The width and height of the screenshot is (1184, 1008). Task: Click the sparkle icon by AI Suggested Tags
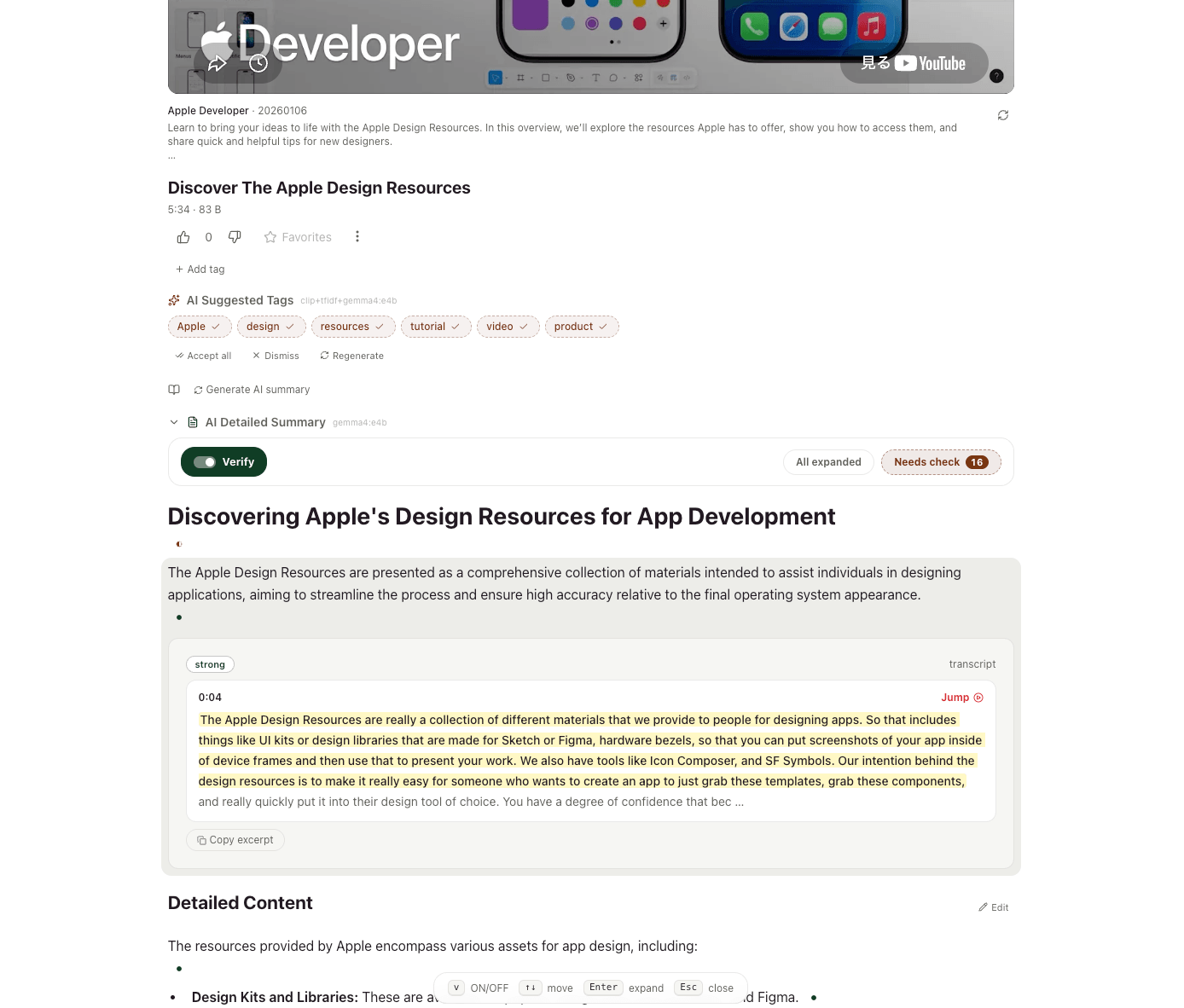[x=174, y=300]
